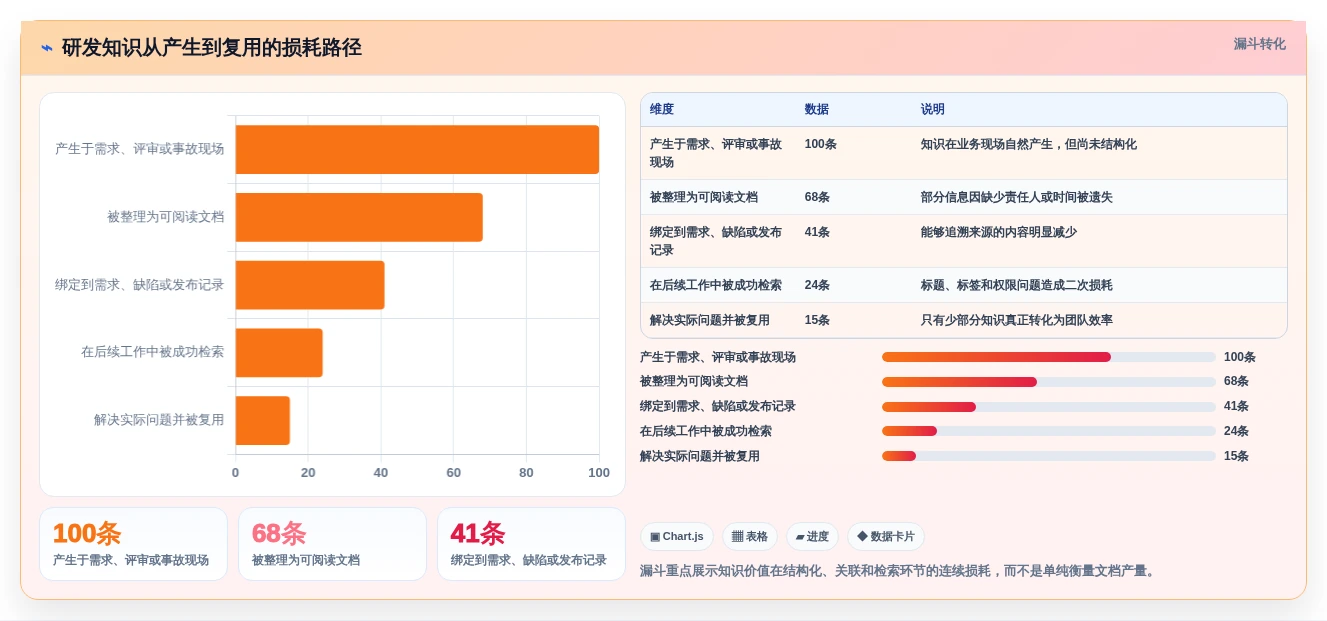Screen dimensions: 1327x621
Task: Click the 在后续工作中被成功检索 chart bar
Action: (279, 353)
